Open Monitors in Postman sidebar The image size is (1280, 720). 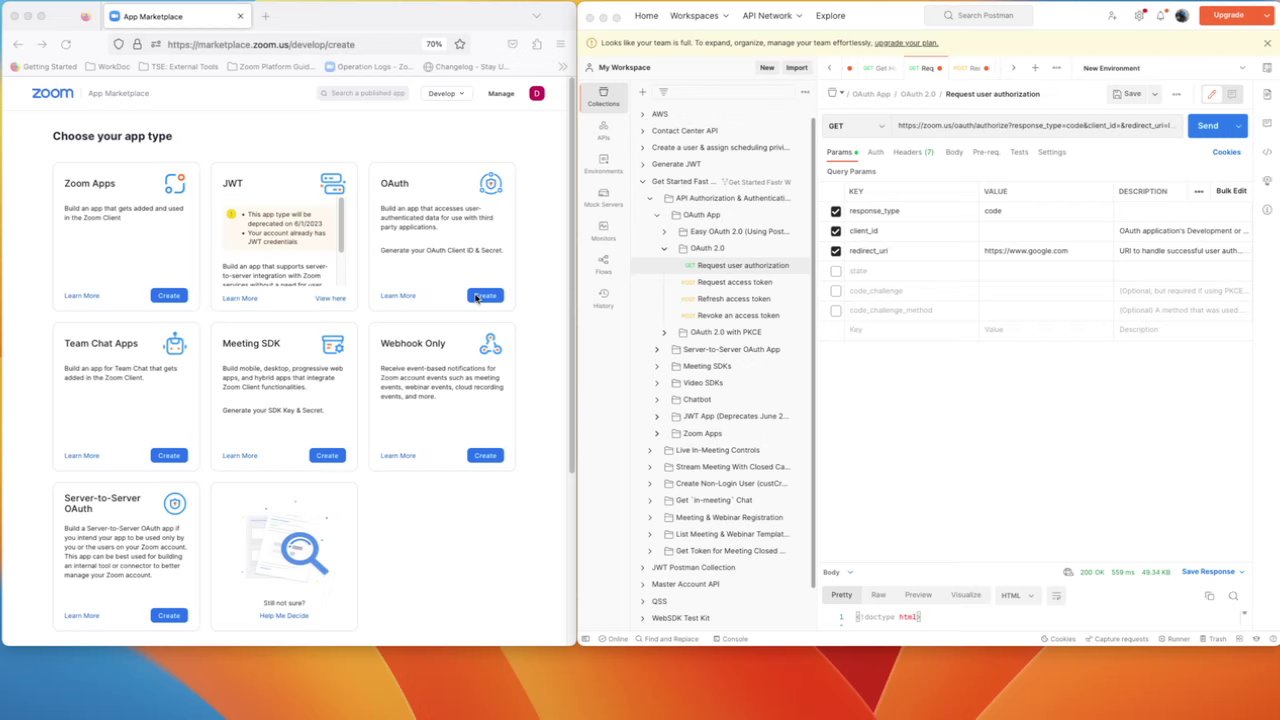click(603, 231)
